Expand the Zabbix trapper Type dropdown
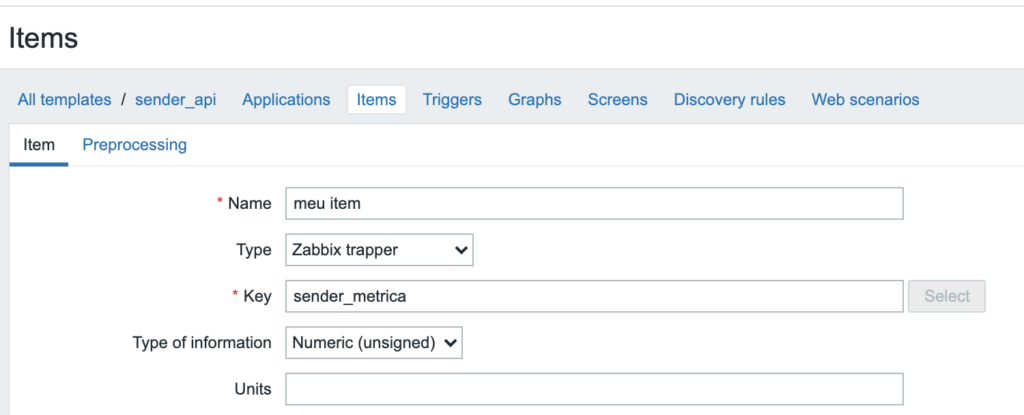The height and width of the screenshot is (415, 1024). click(379, 250)
